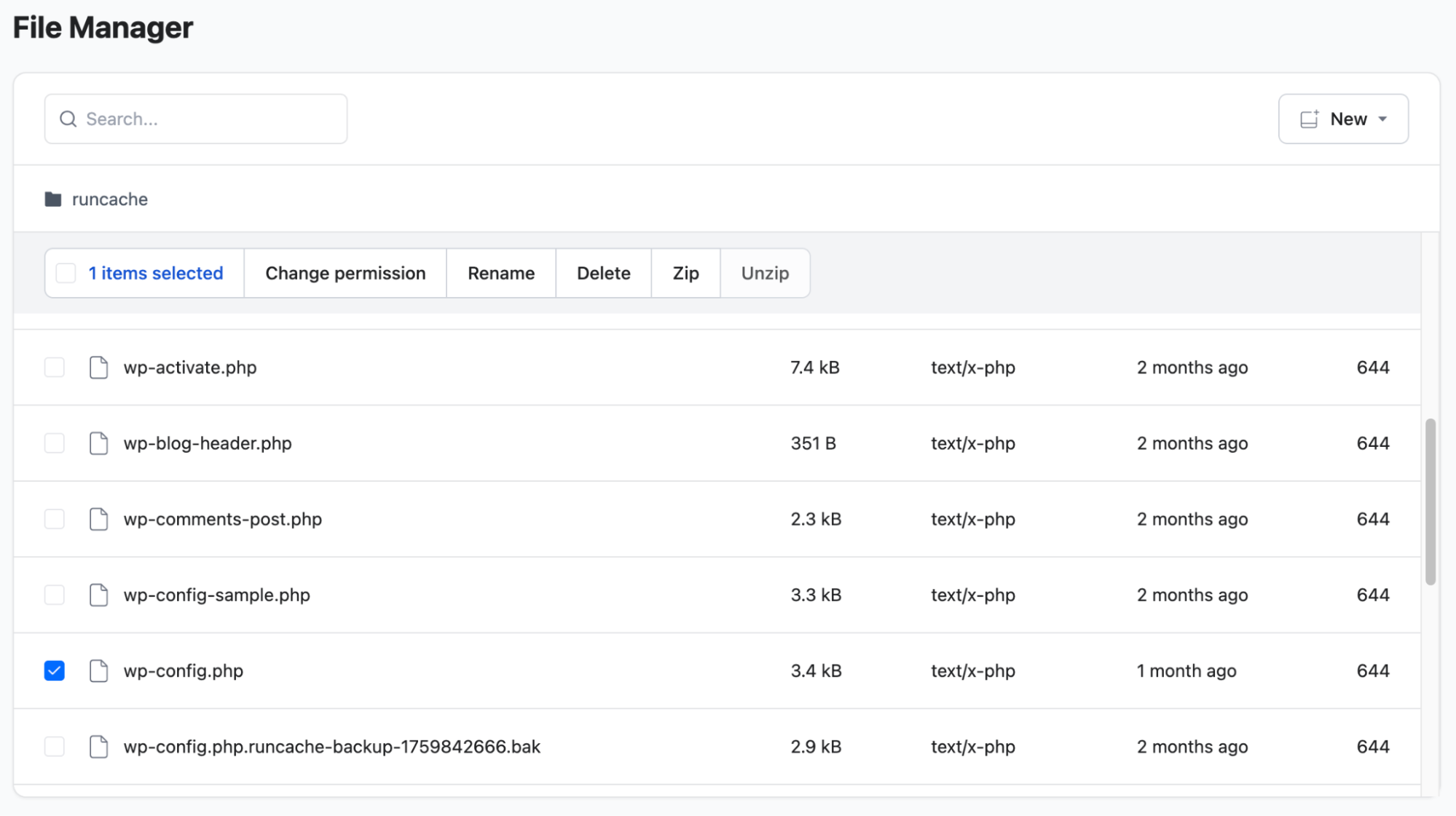1456x816 pixels.
Task: Click Rename in the action bar
Action: tap(501, 273)
